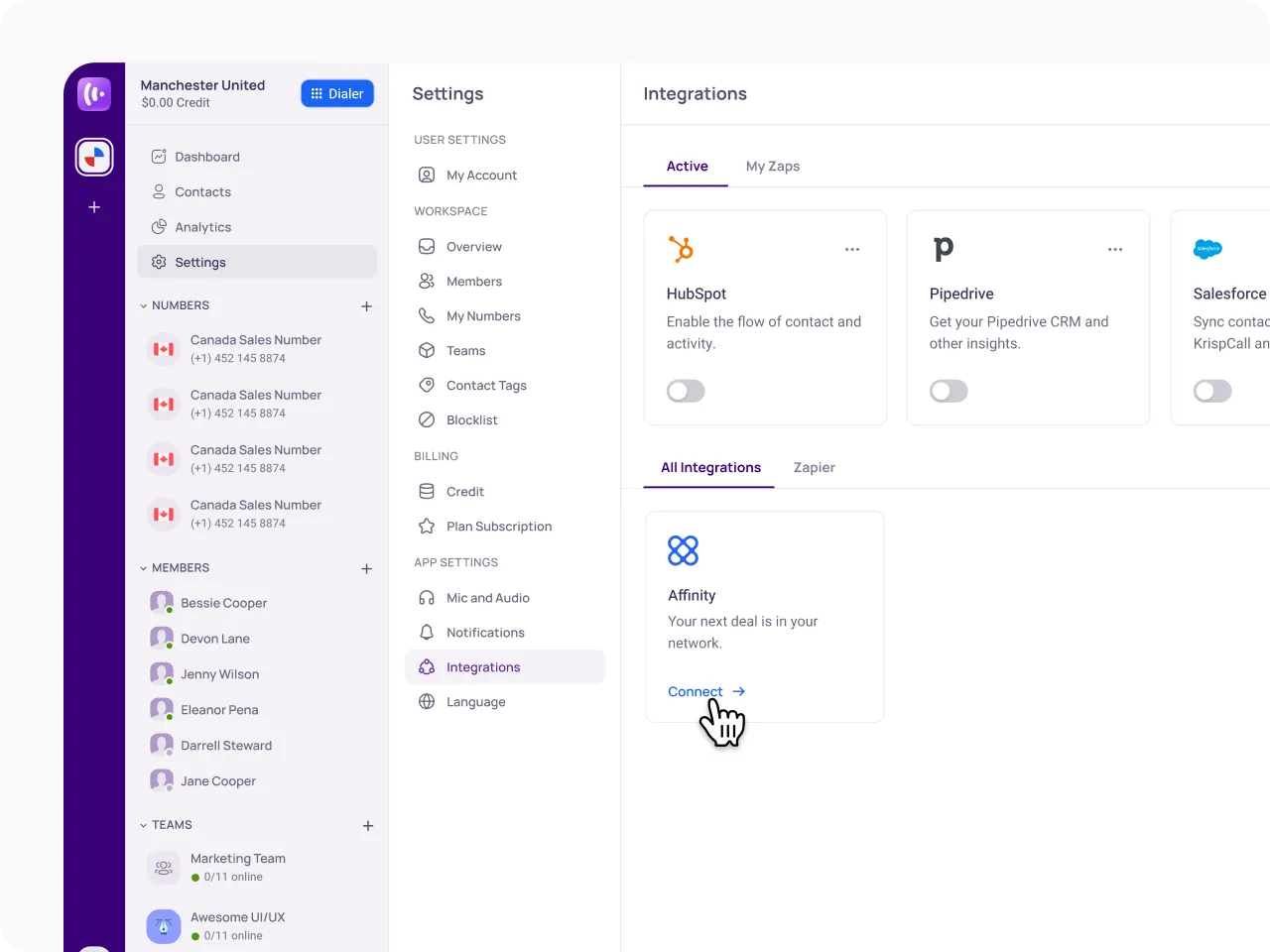Select Jane Cooper in members
Viewport: 1270px width, 952px height.
click(x=202, y=781)
